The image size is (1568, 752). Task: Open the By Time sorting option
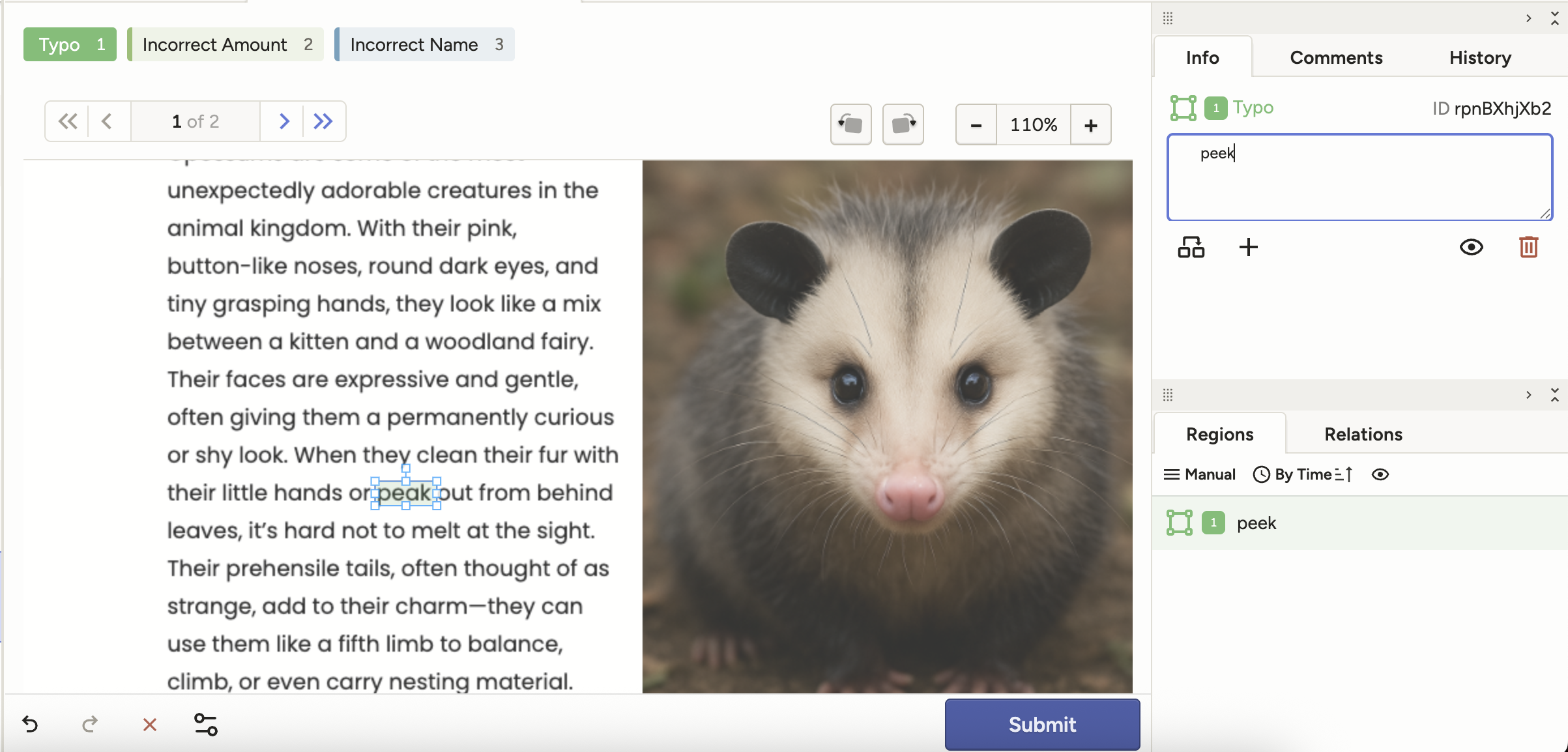pyautogui.click(x=1301, y=474)
